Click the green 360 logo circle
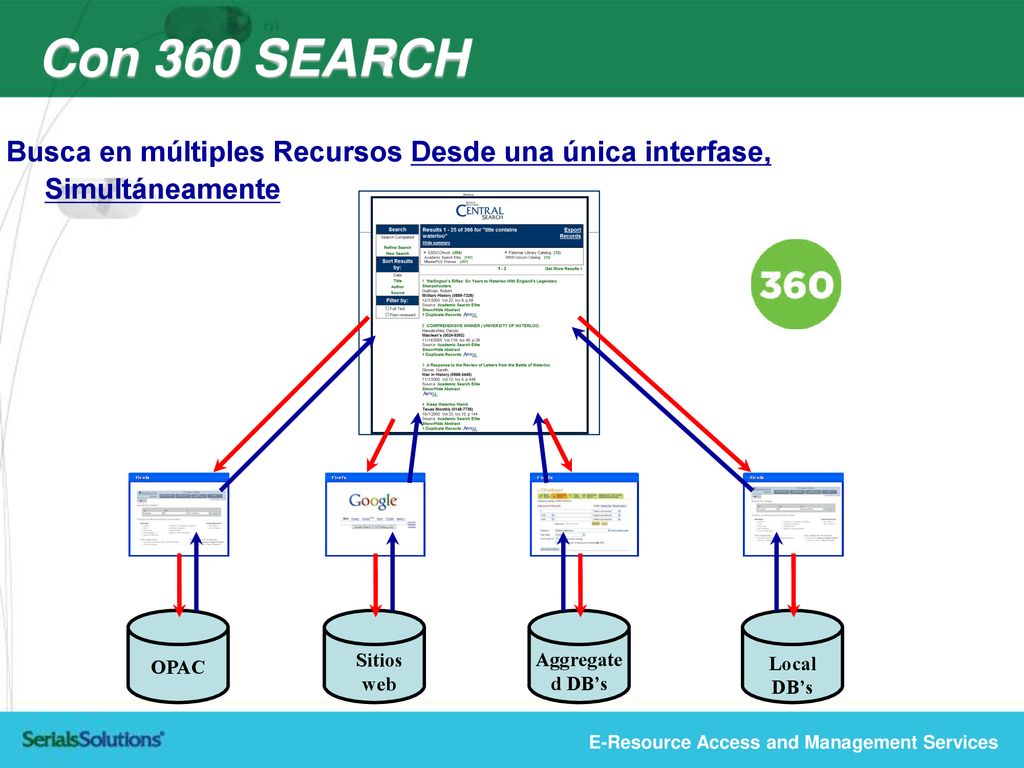1024x768 pixels. point(795,284)
